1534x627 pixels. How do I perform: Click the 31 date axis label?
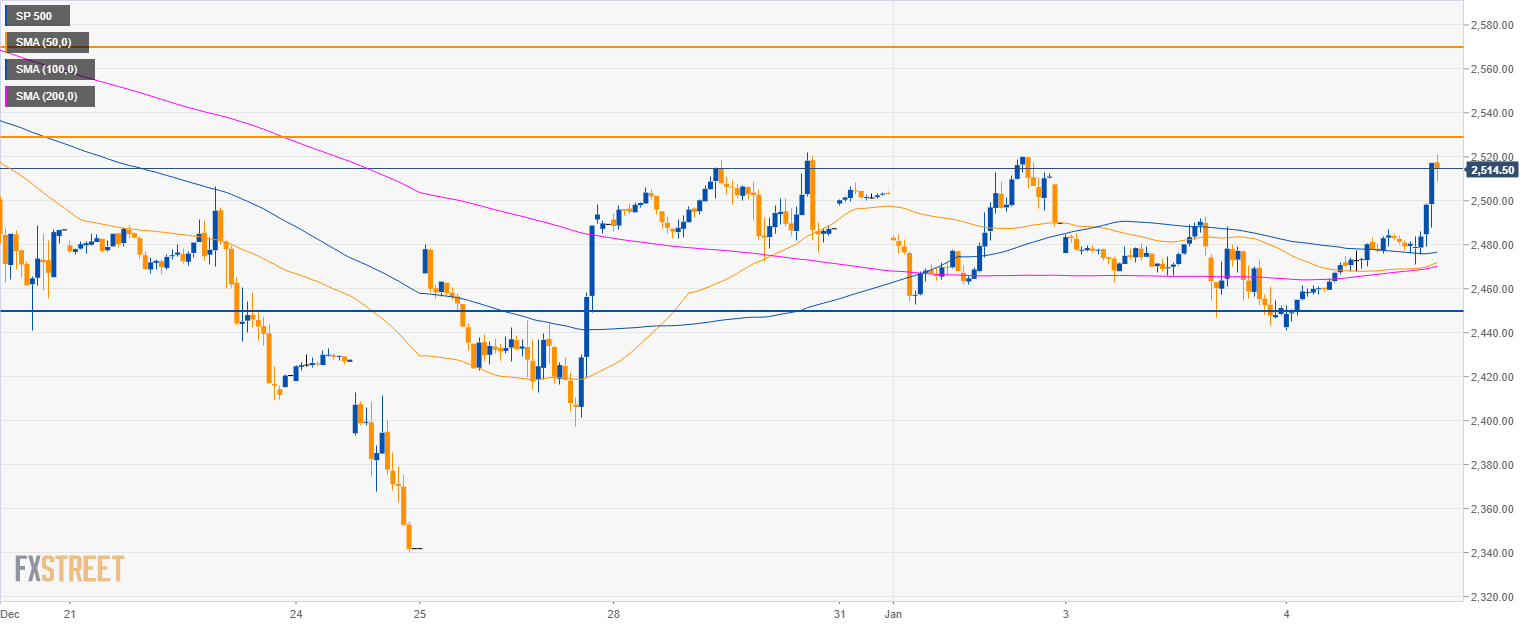pyautogui.click(x=840, y=613)
